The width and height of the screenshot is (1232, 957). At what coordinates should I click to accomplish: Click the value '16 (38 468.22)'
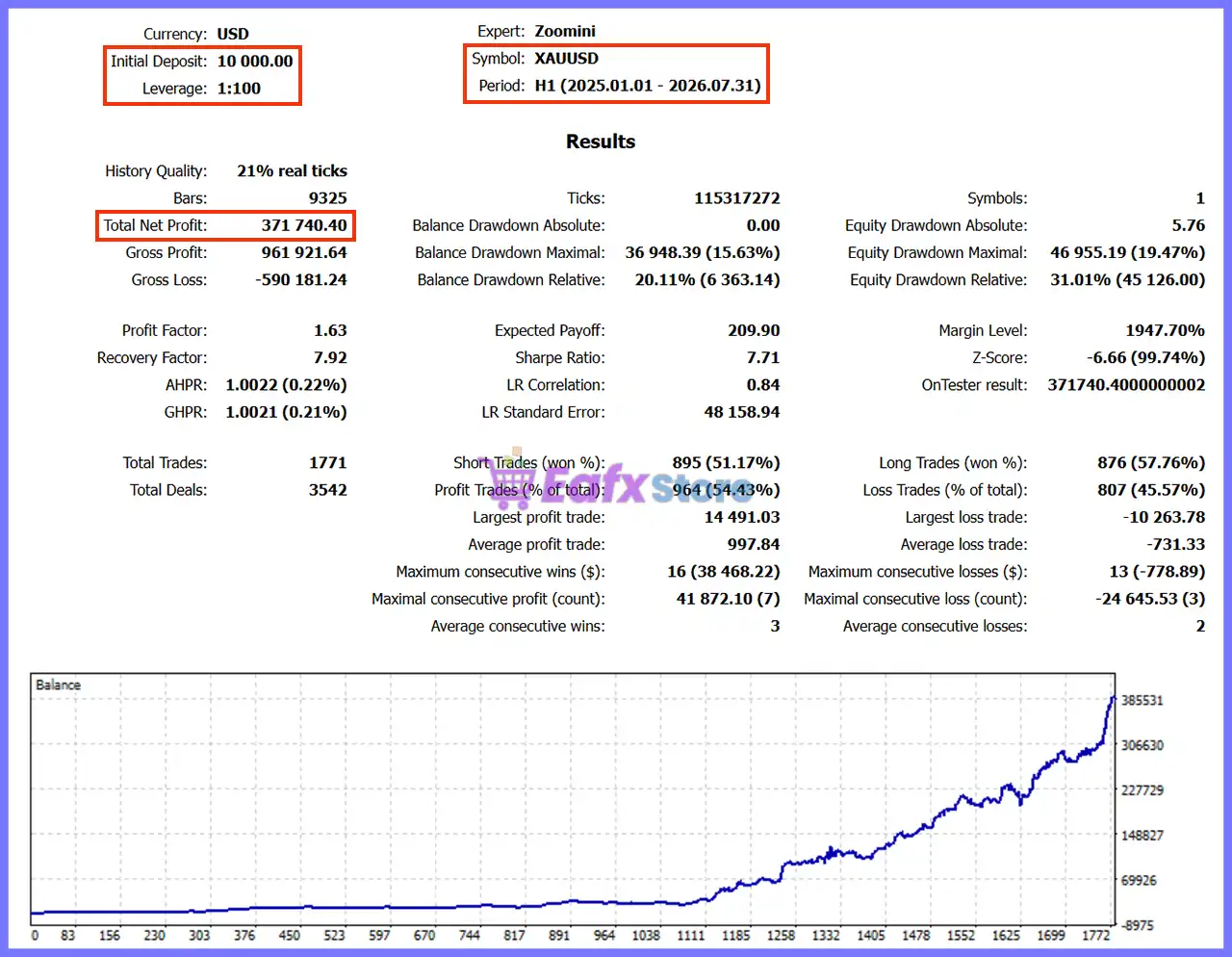click(724, 571)
